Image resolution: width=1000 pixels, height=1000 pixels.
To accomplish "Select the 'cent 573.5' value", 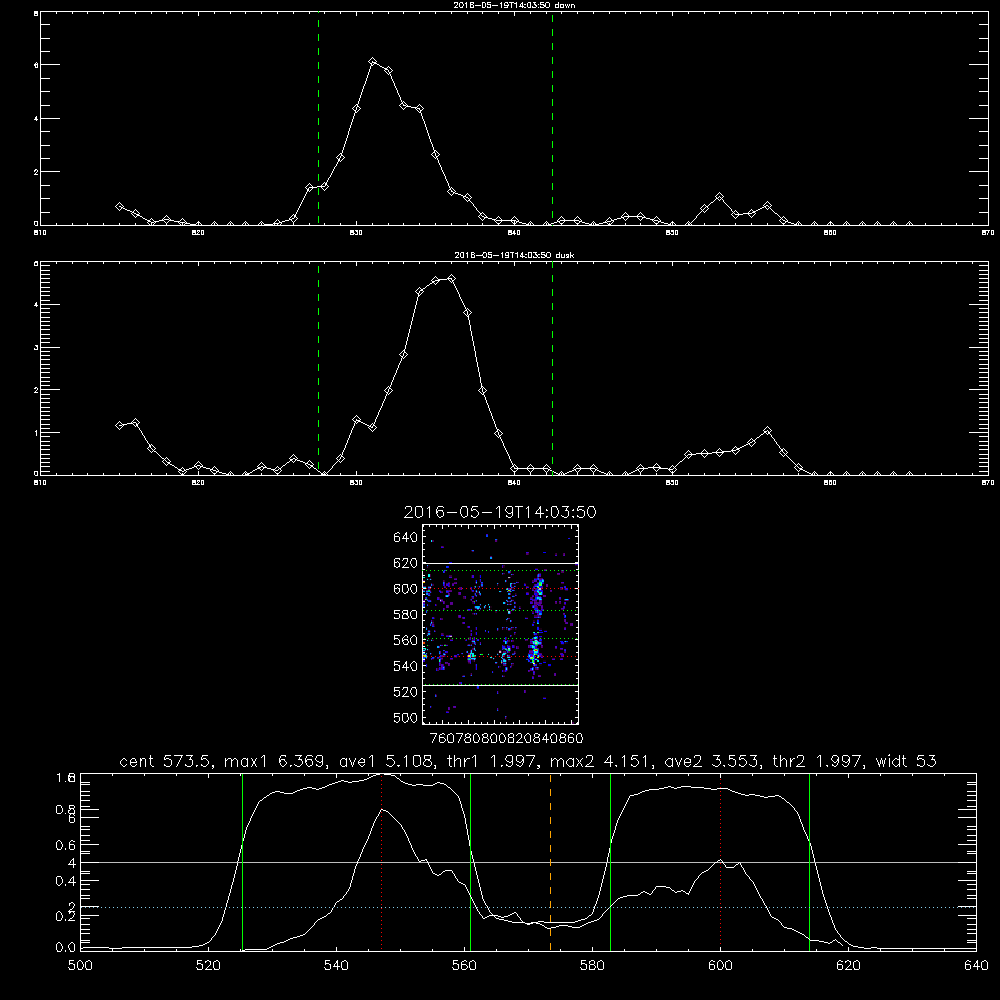I will click(x=165, y=761).
